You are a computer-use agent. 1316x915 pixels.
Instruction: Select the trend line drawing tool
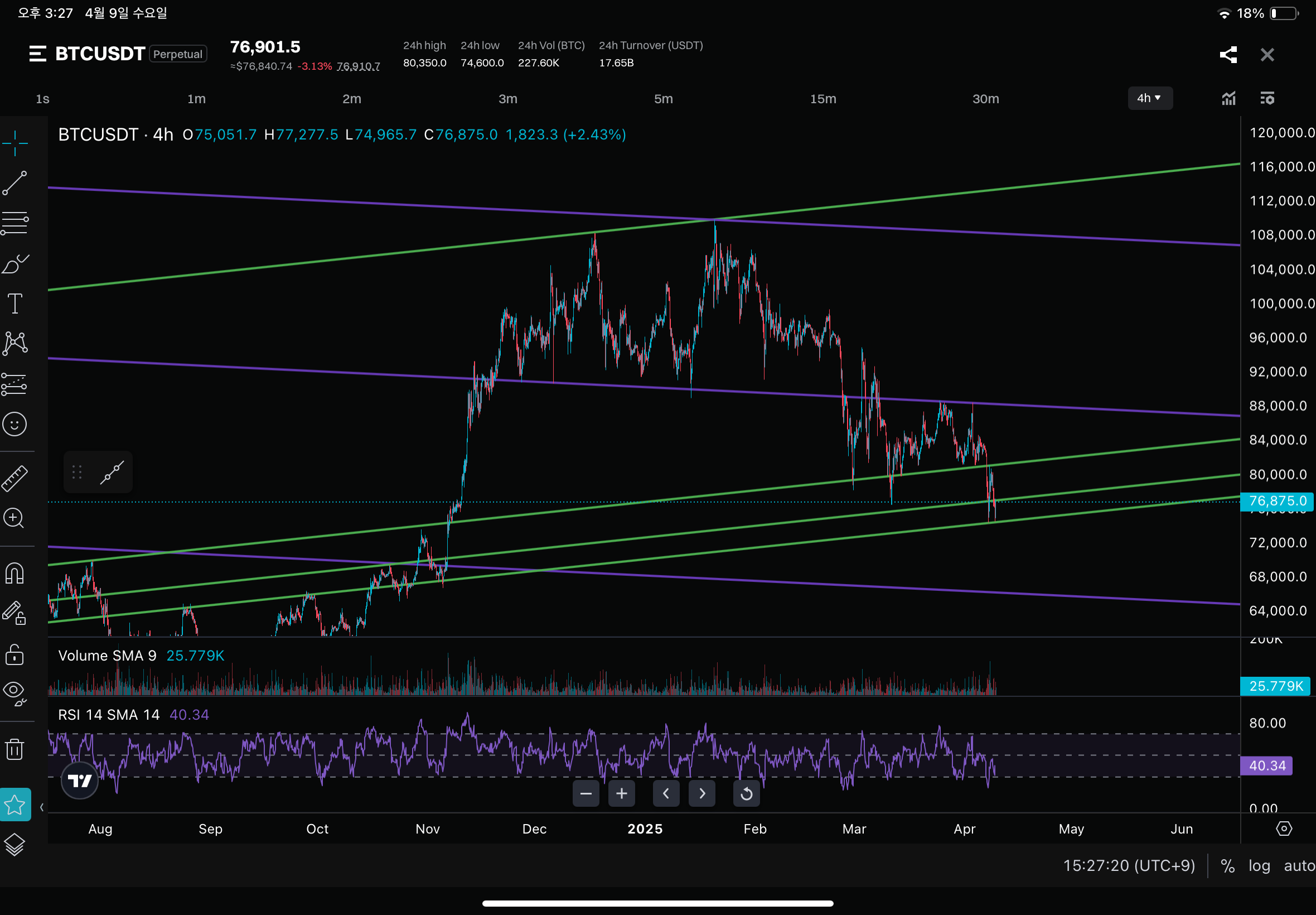[x=15, y=183]
